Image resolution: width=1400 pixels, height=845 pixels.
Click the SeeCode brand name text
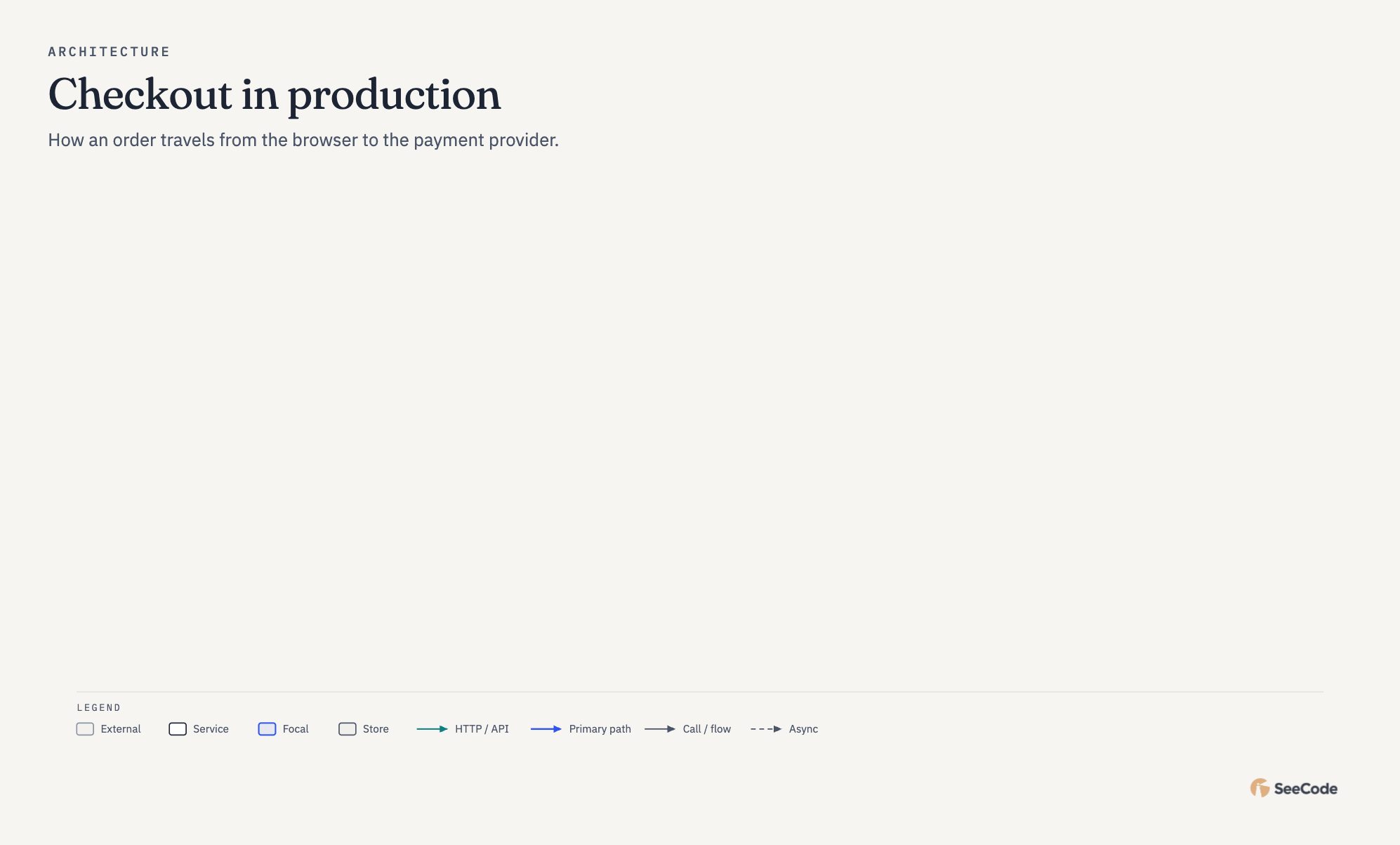tap(1306, 789)
